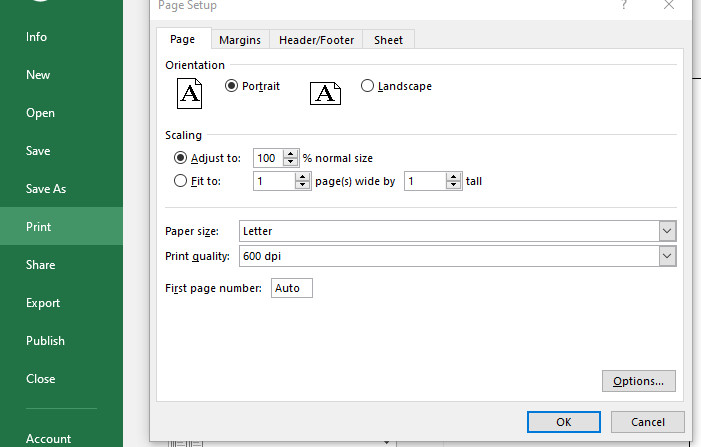Decrease pages tall value with down arrow
The height and width of the screenshot is (447, 701).
tap(454, 186)
